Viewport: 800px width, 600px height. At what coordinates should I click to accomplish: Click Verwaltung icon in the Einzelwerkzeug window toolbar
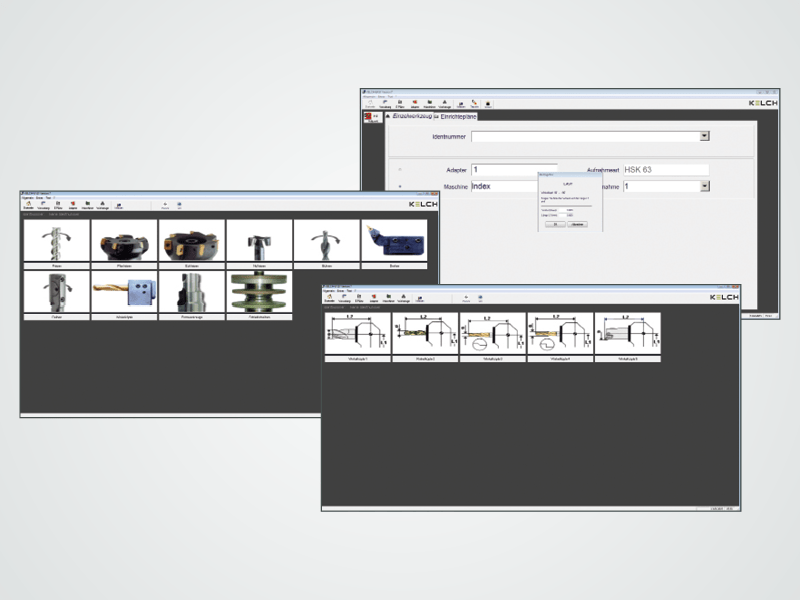click(x=385, y=104)
